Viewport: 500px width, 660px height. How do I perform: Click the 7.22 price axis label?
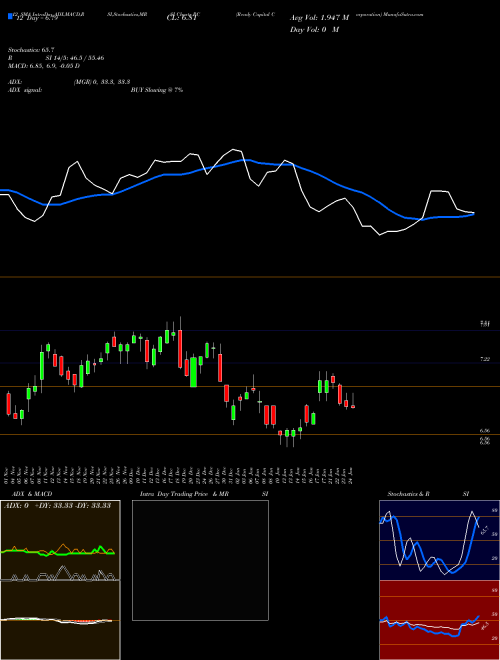coord(485,359)
